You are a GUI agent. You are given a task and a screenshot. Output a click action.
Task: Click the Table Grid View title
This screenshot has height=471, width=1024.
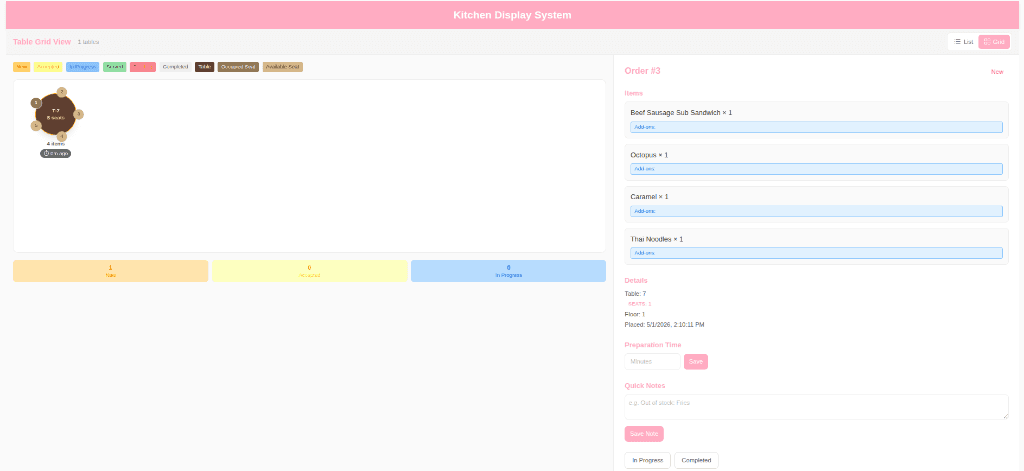pyautogui.click(x=42, y=42)
